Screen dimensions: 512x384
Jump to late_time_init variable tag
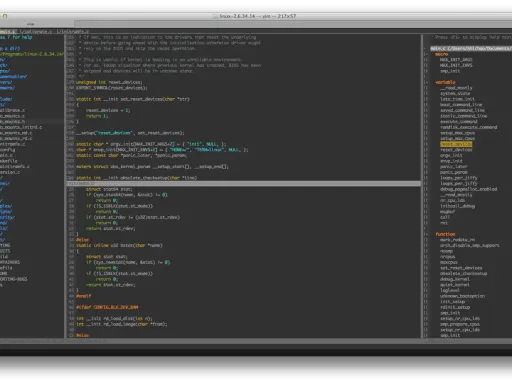457,99
